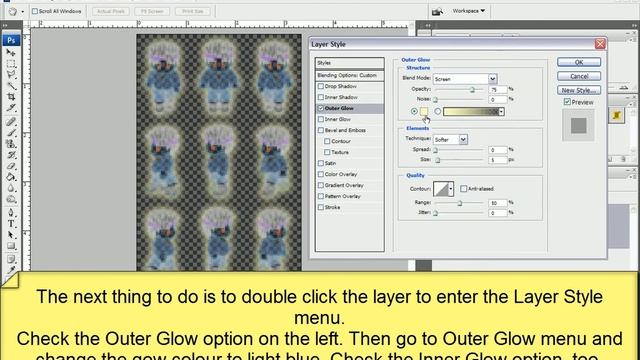The image size is (640, 360).
Task: Select the Crop tool
Action: coord(11,97)
